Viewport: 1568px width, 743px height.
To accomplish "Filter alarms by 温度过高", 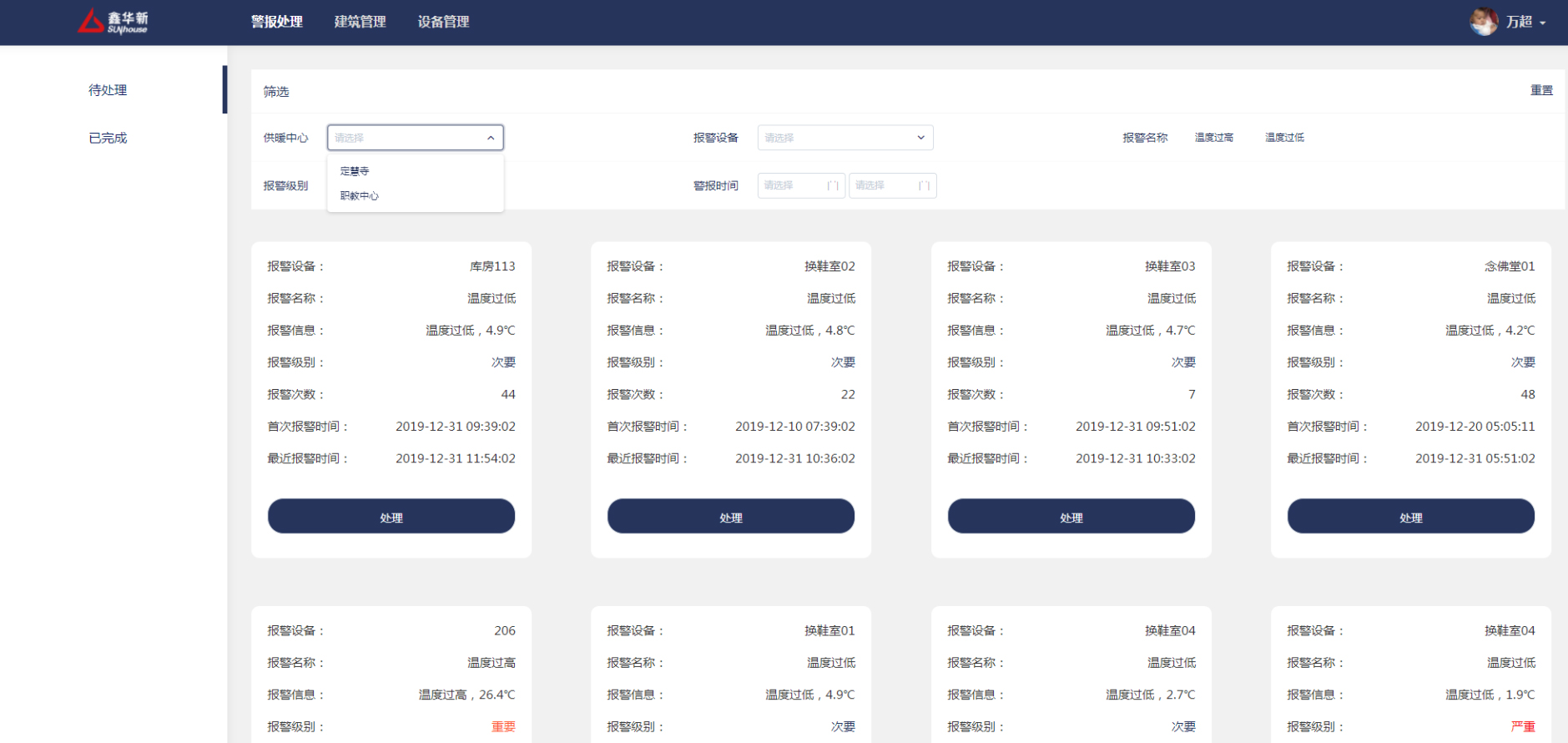I will 1213,138.
